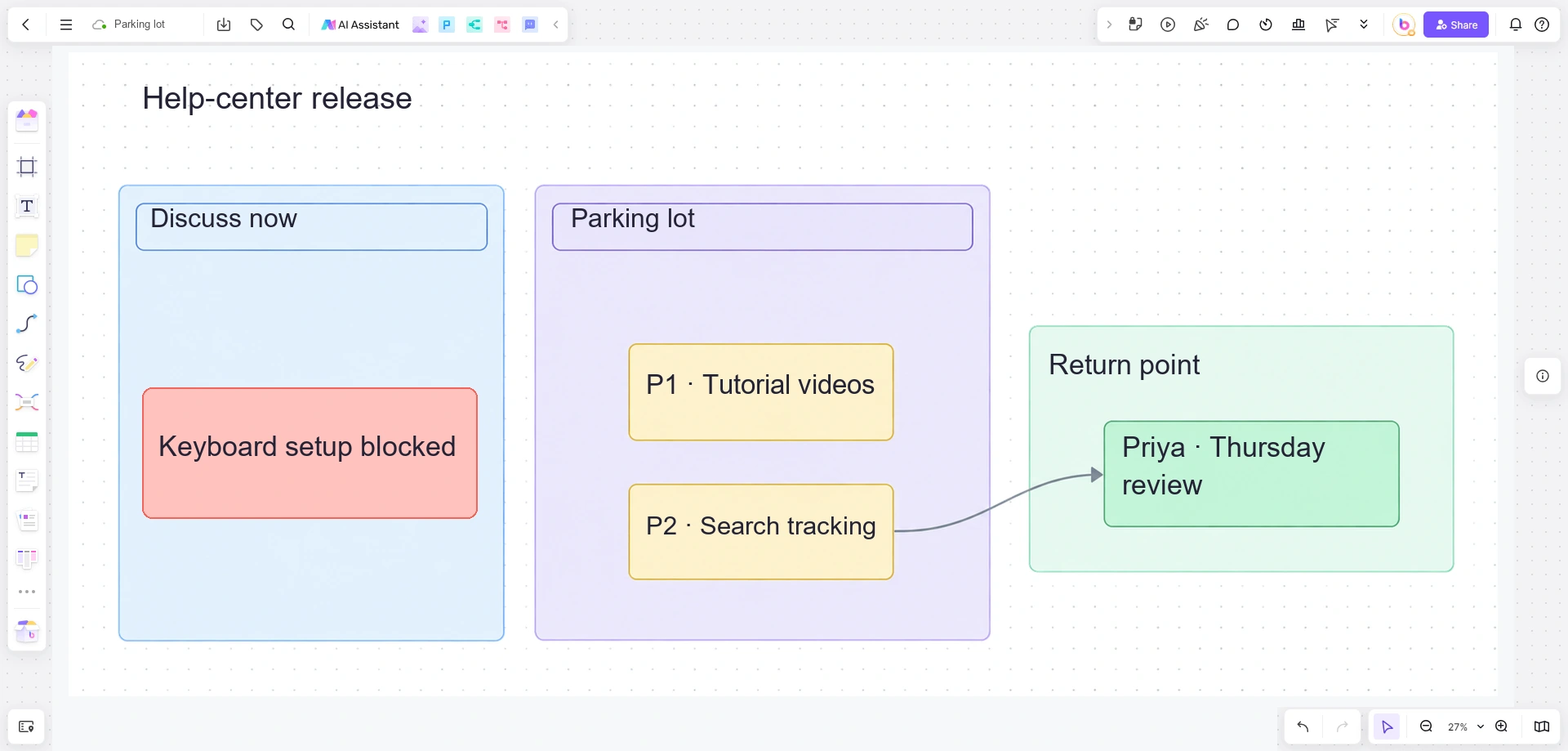Go back with the left arrow button
Viewport: 1568px width, 751px height.
pyautogui.click(x=26, y=25)
